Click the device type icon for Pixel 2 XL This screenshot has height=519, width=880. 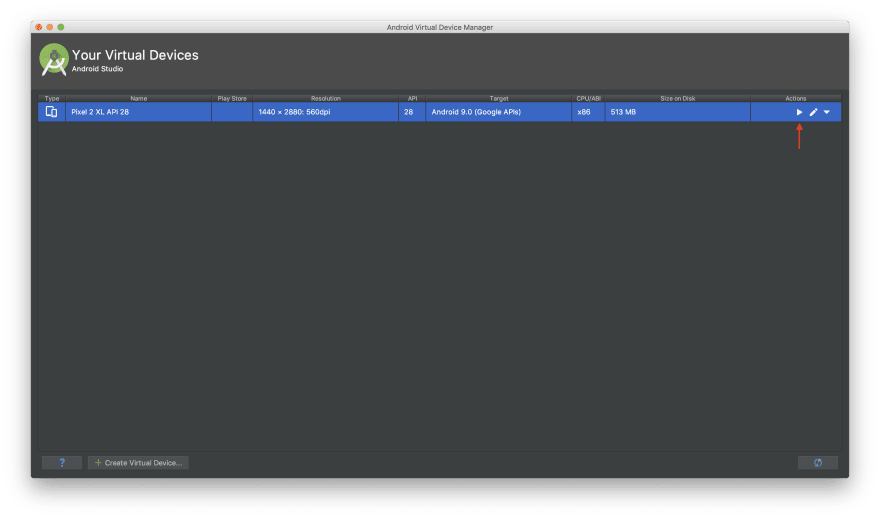point(51,112)
